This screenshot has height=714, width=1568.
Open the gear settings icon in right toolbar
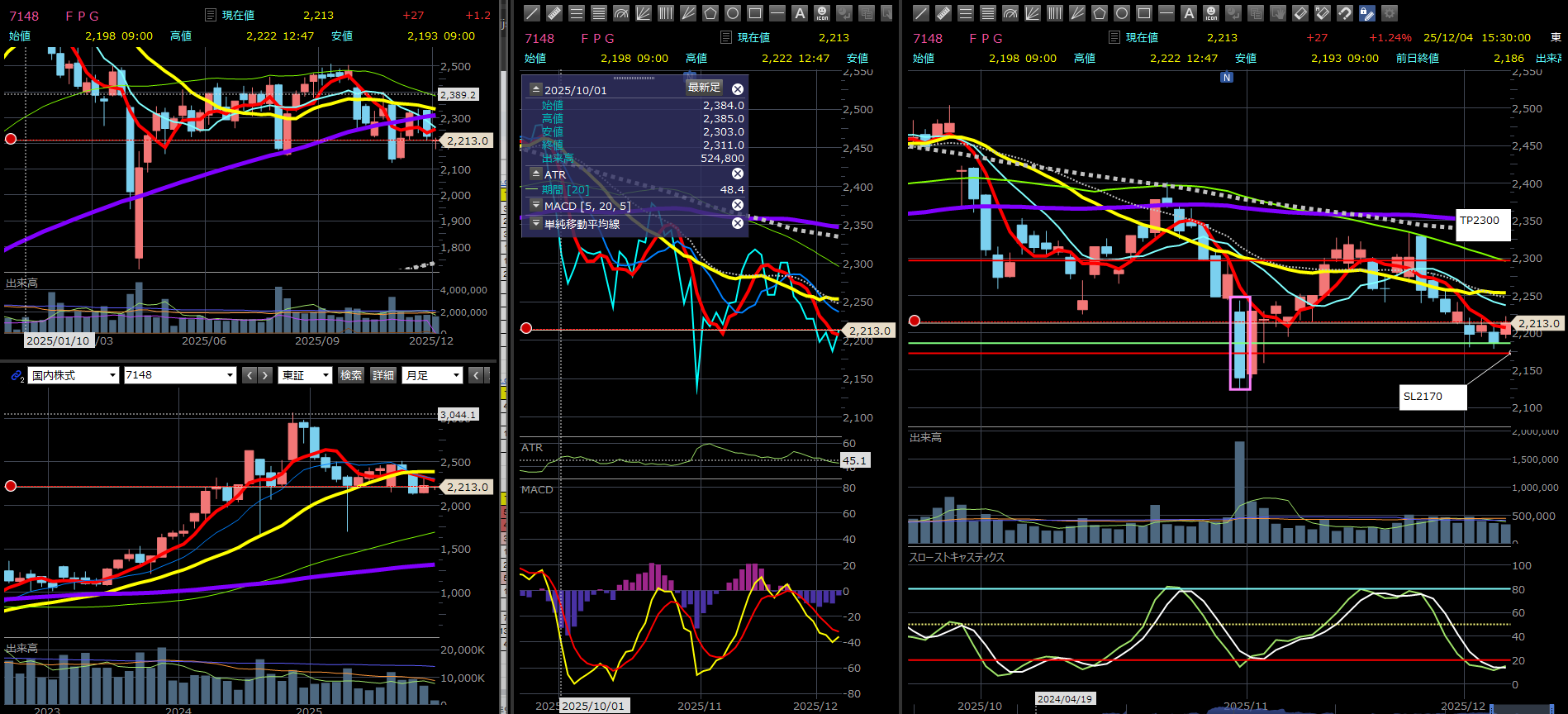[x=1390, y=13]
